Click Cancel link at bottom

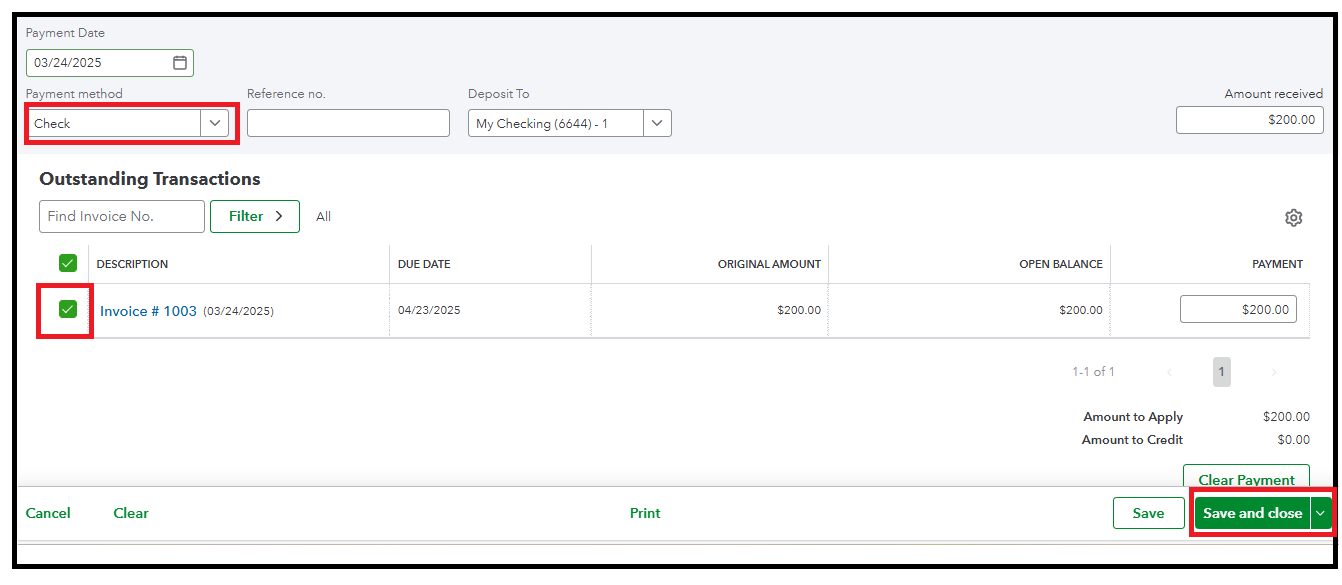tap(48, 513)
